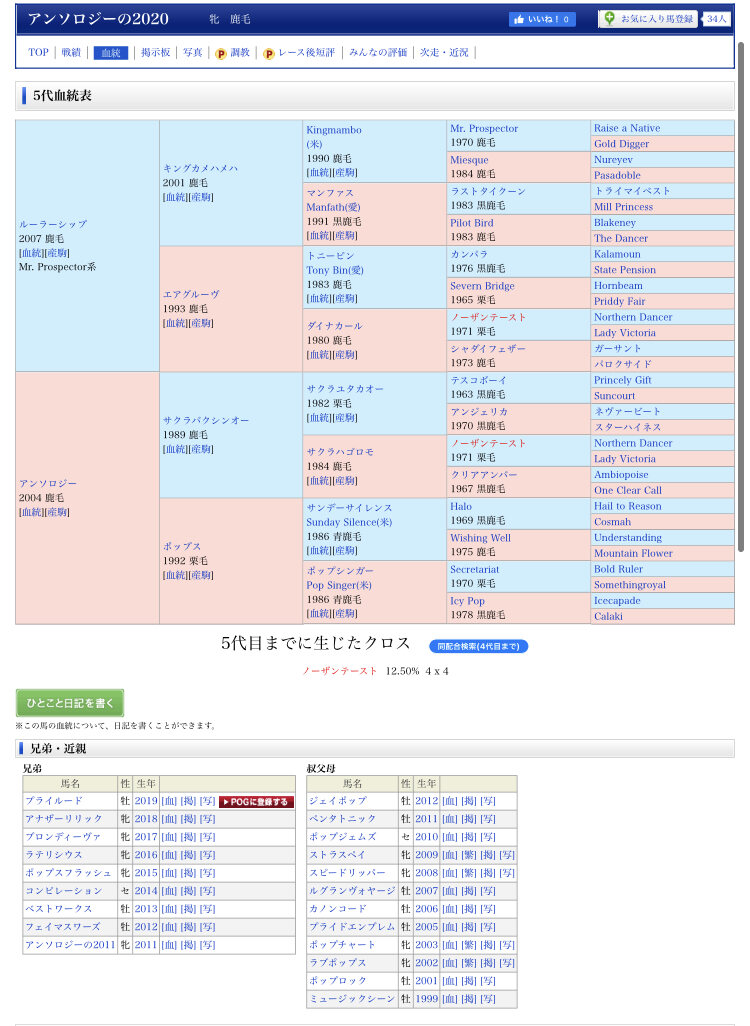
Task: Open the ルーラーシップ sire link
Action: point(53,224)
